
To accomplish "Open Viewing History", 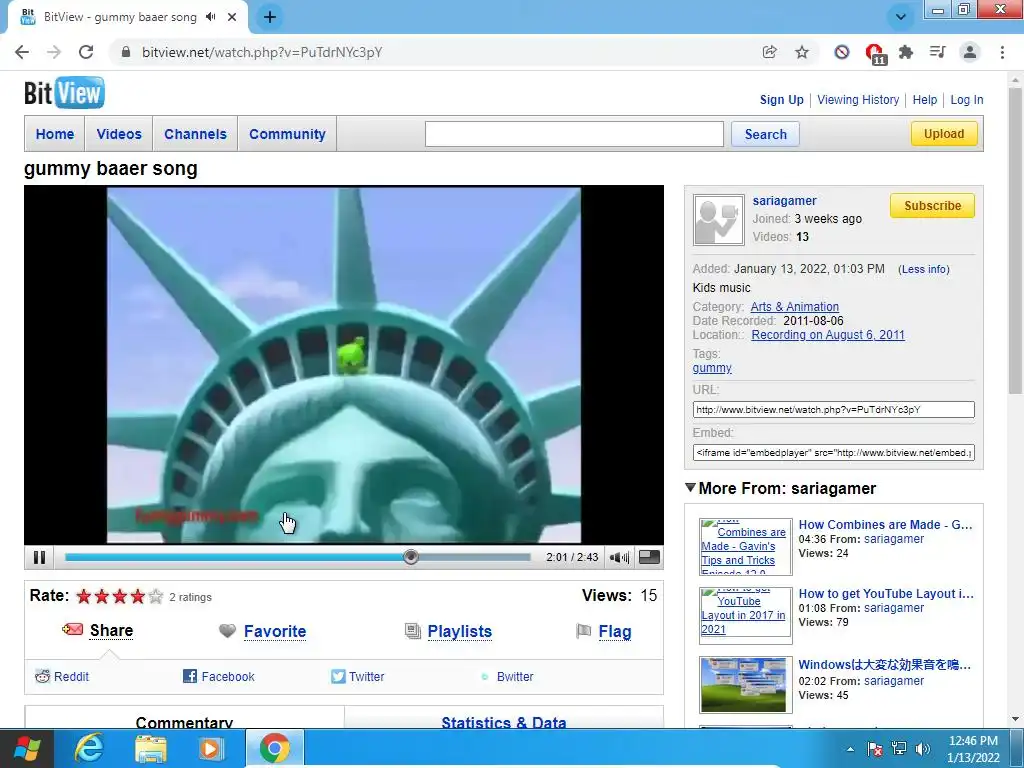I will point(858,100).
